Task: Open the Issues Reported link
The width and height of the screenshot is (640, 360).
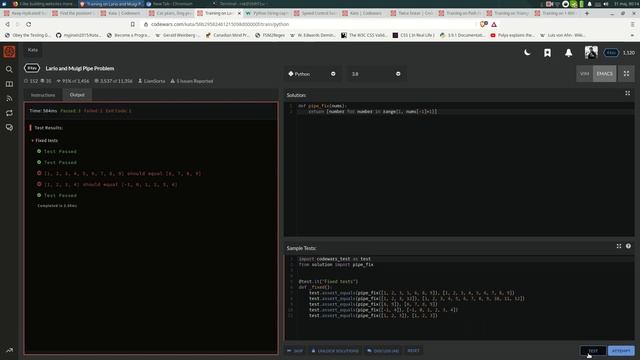Action: coord(192,81)
